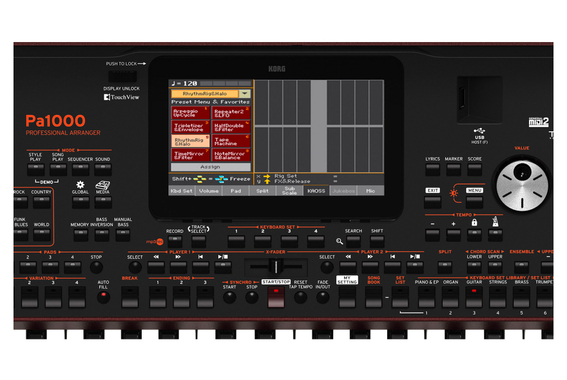
Task: Move the X-Fader slider
Action: pyautogui.click(x=276, y=267)
